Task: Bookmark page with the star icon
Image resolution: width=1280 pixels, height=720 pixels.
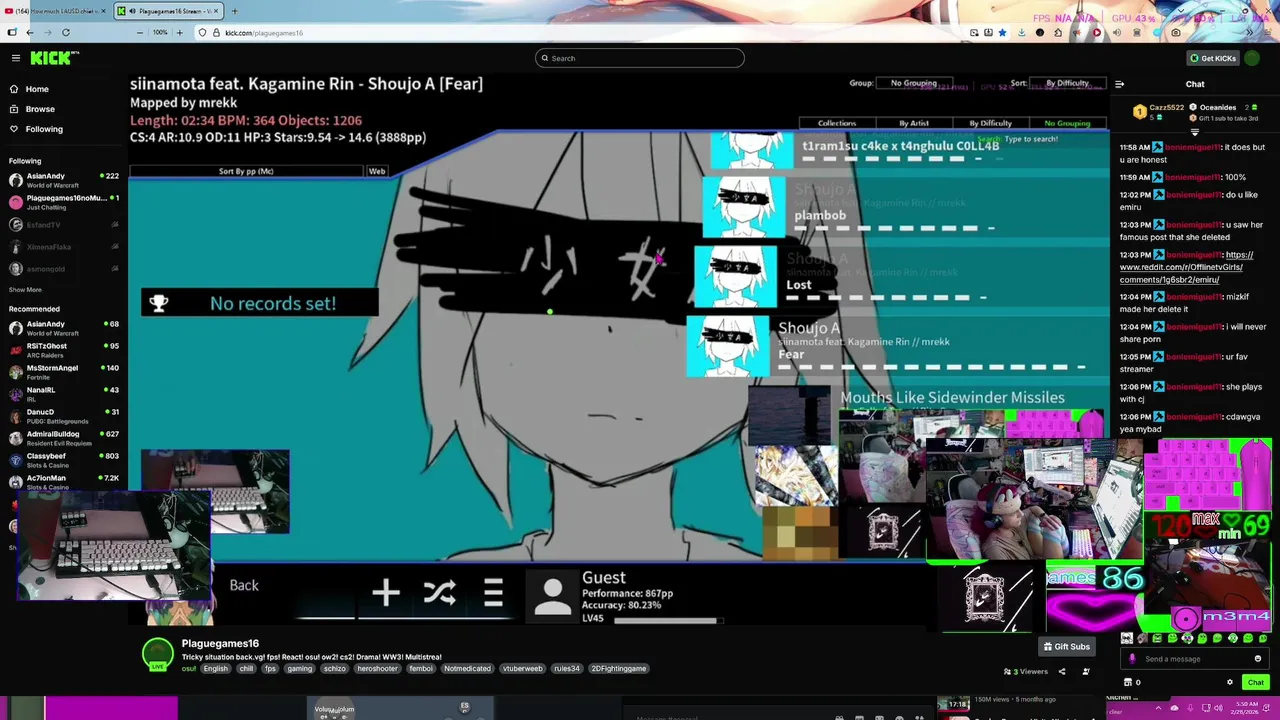Action: point(1003,33)
